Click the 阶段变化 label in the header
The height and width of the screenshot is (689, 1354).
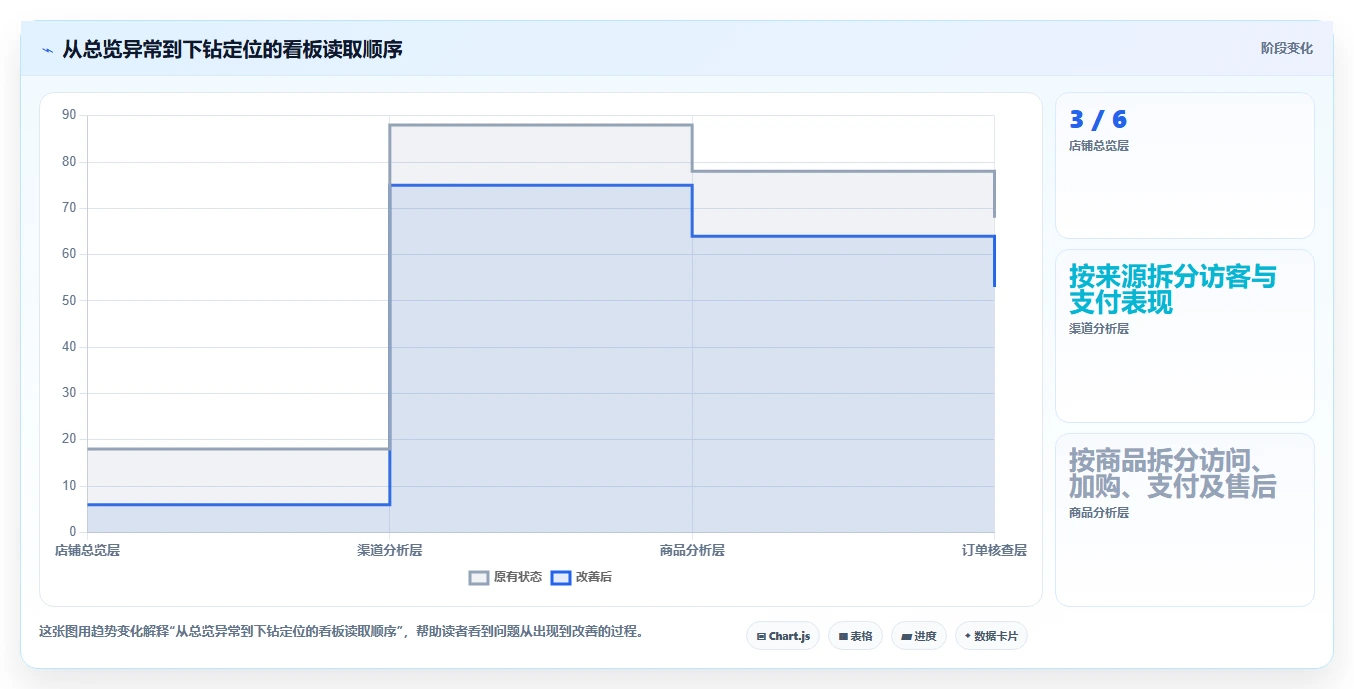coord(1286,48)
